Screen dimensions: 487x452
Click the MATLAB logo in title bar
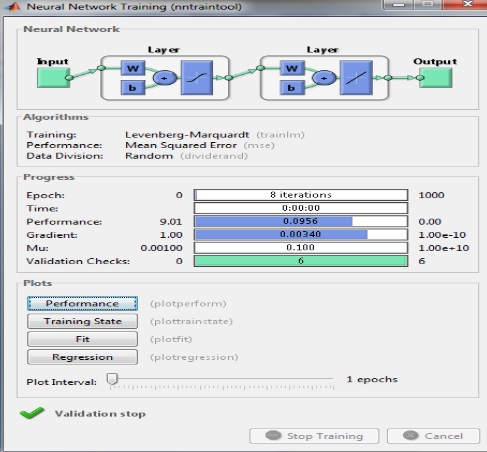(13, 6)
